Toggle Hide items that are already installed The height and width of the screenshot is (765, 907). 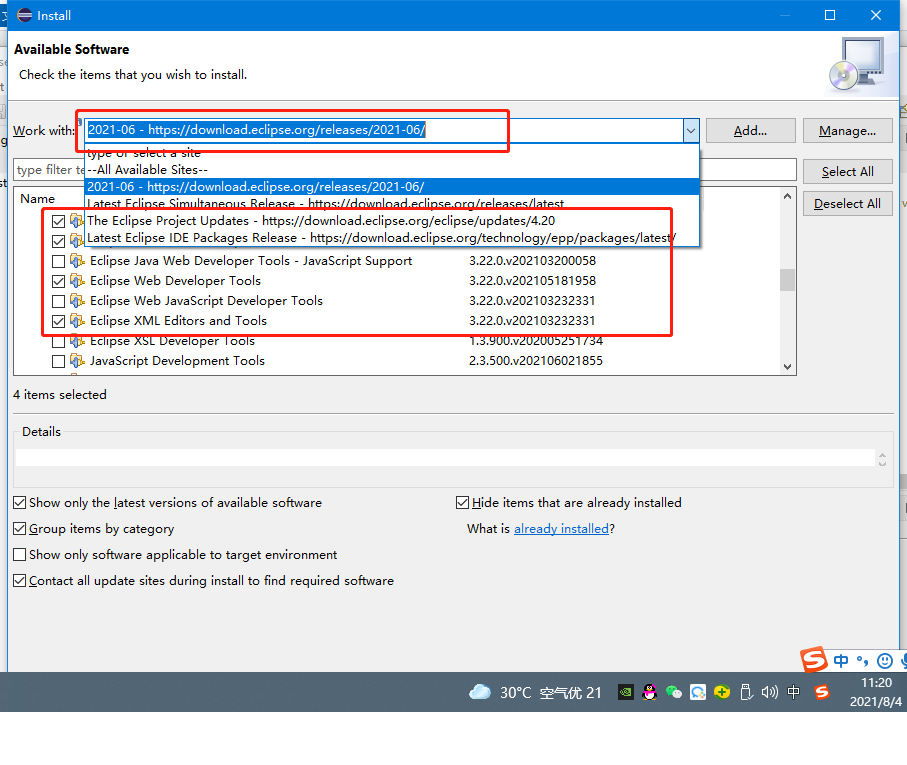(x=462, y=502)
